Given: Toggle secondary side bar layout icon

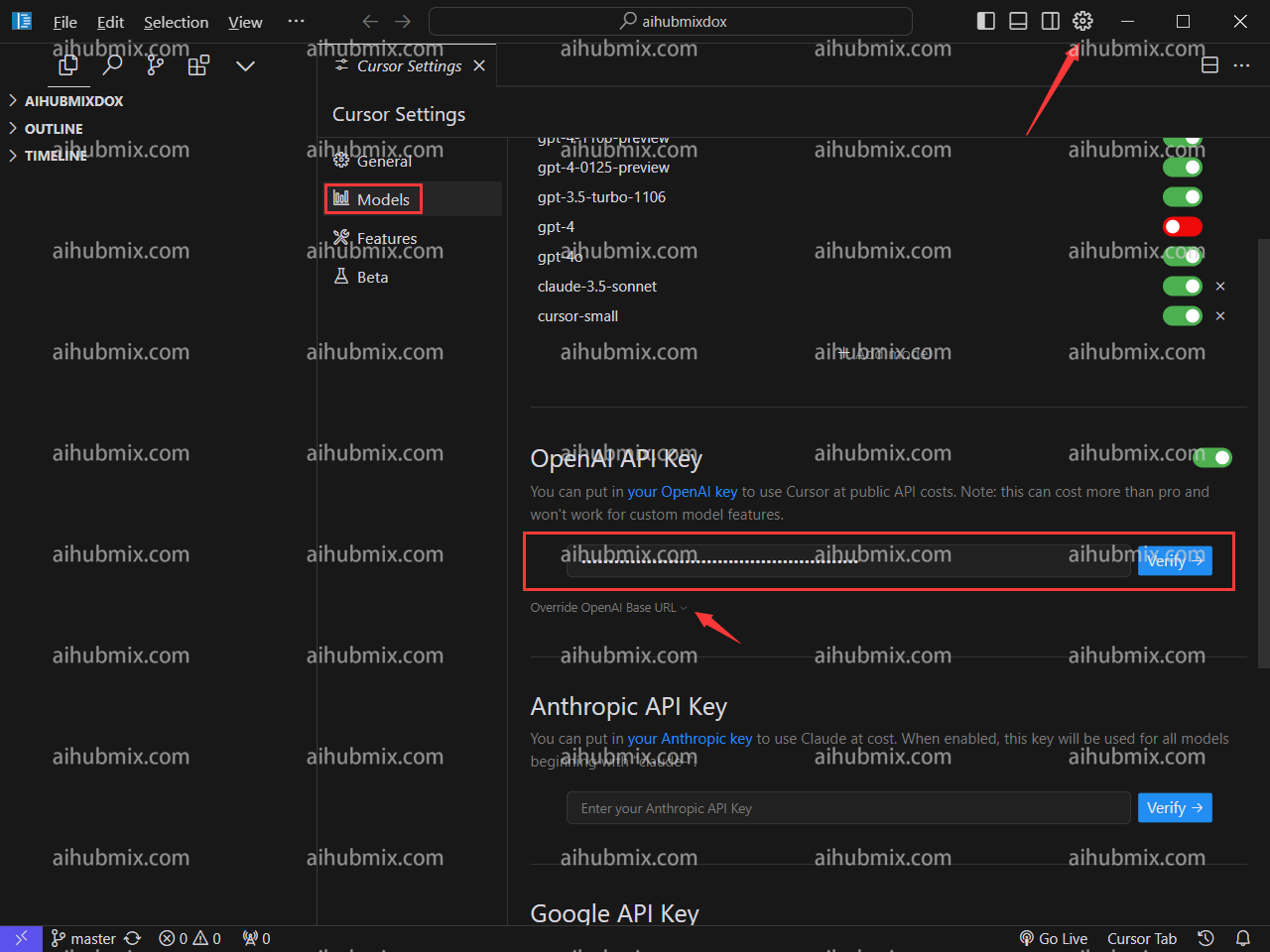Looking at the screenshot, I should tap(1050, 21).
